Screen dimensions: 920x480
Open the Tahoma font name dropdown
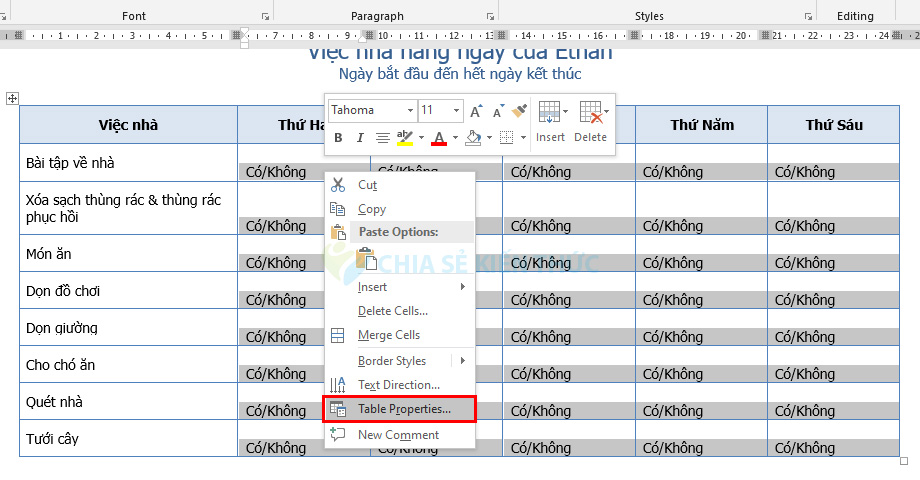[410, 110]
